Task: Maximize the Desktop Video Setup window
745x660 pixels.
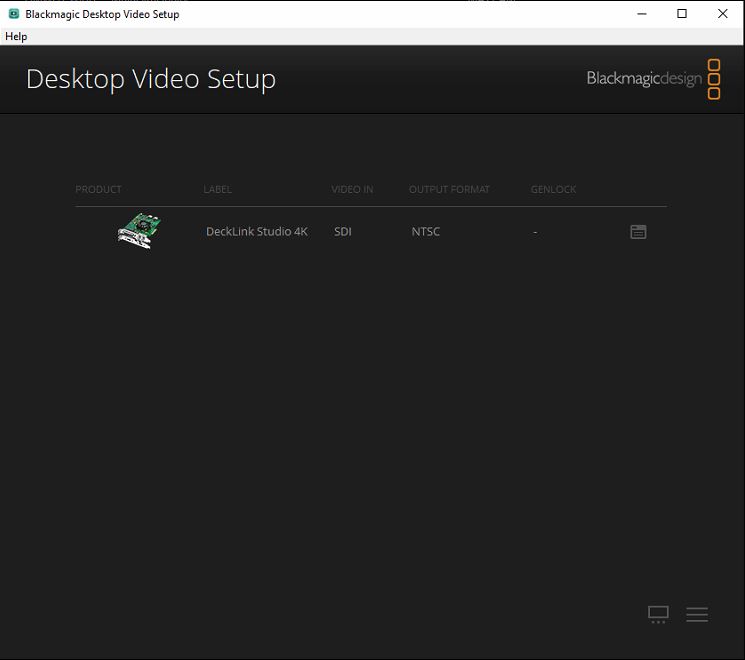Action: click(x=682, y=14)
